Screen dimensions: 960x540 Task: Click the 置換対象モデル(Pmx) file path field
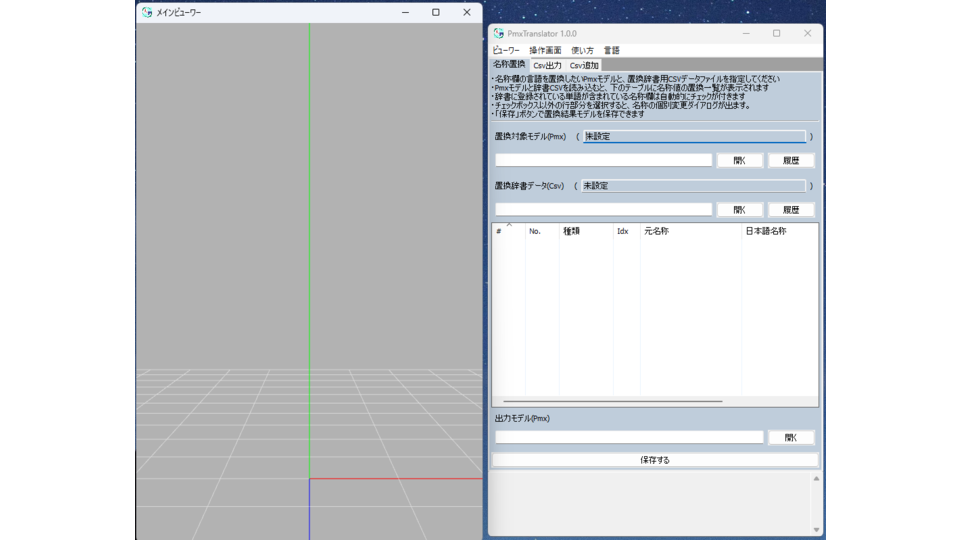[x=604, y=160]
